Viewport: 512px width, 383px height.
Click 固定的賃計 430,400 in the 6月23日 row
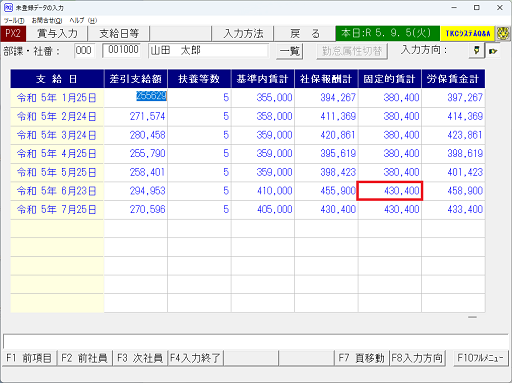[390, 191]
